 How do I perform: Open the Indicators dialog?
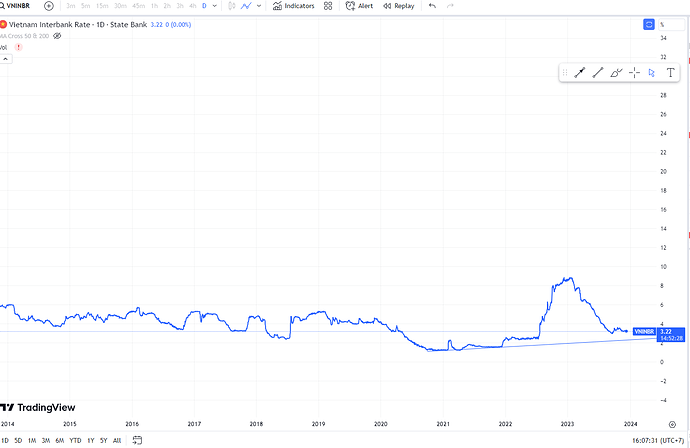click(294, 6)
